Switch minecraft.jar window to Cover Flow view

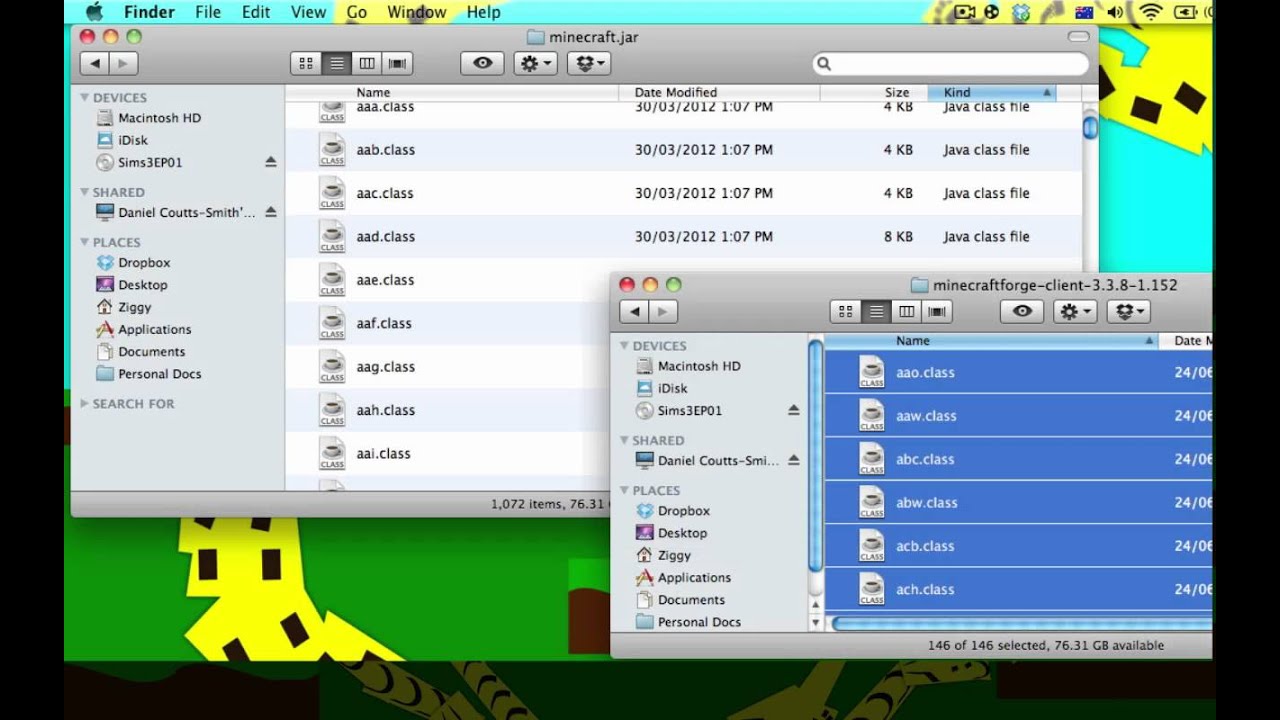398,63
